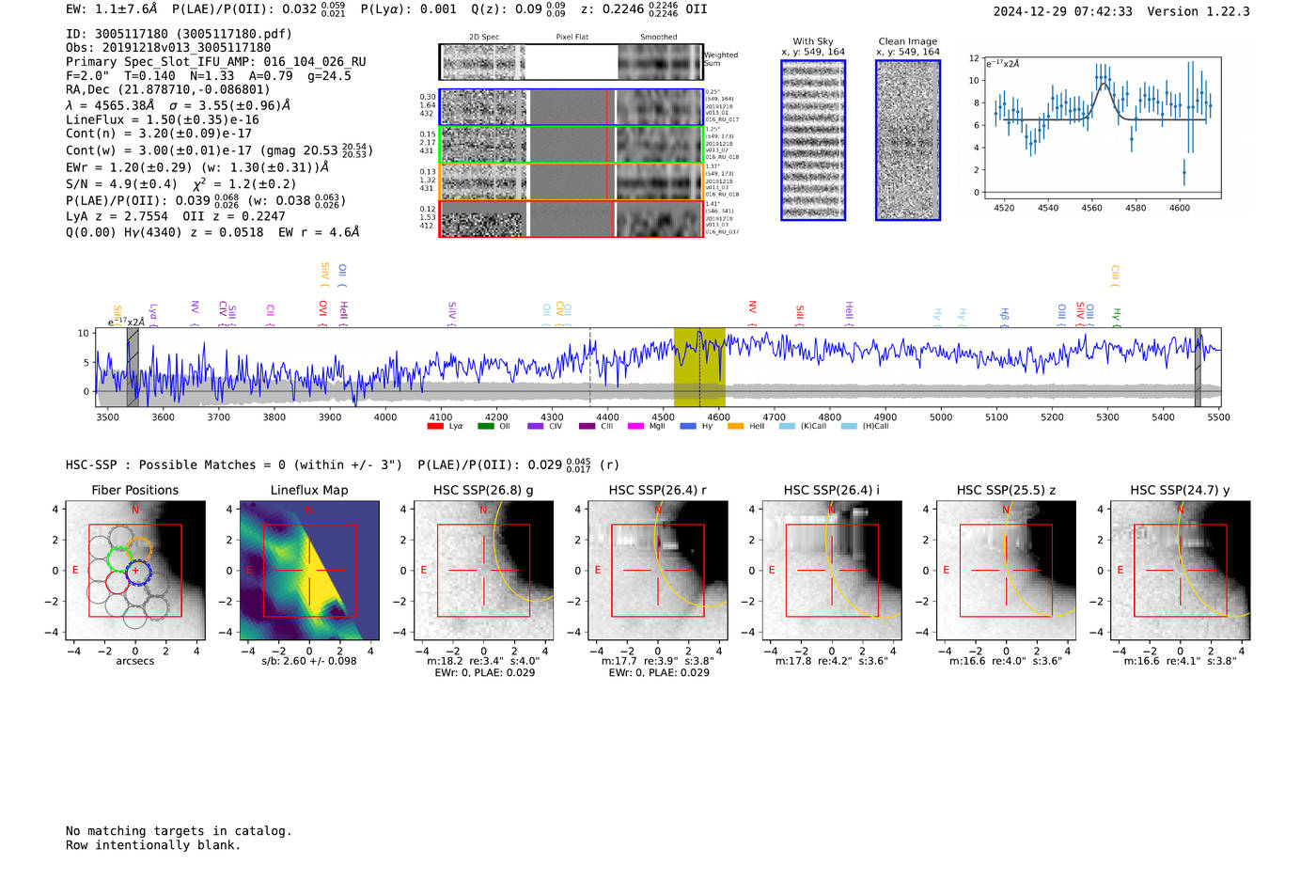Screen dimensions: 1316x896
Task: Select the Primary Spec_Slot_IFU_AMP text line
Action: (216, 62)
